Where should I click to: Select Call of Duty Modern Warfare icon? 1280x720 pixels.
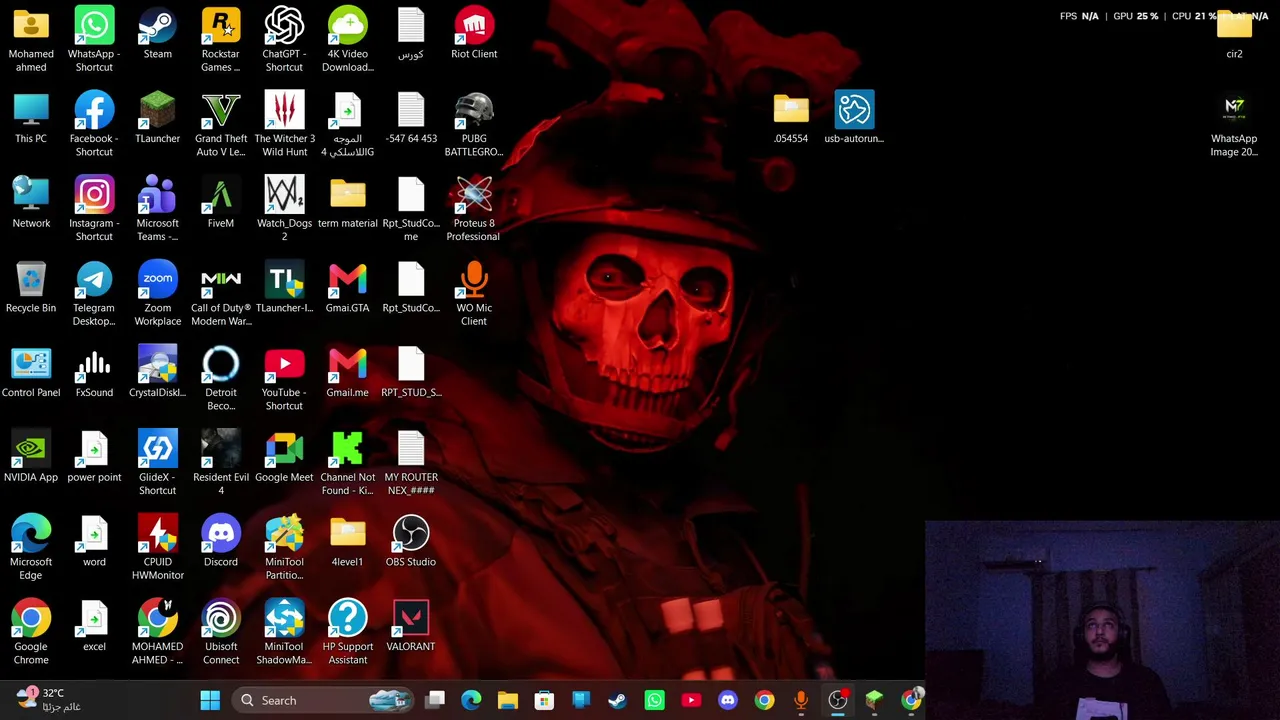coord(221,294)
